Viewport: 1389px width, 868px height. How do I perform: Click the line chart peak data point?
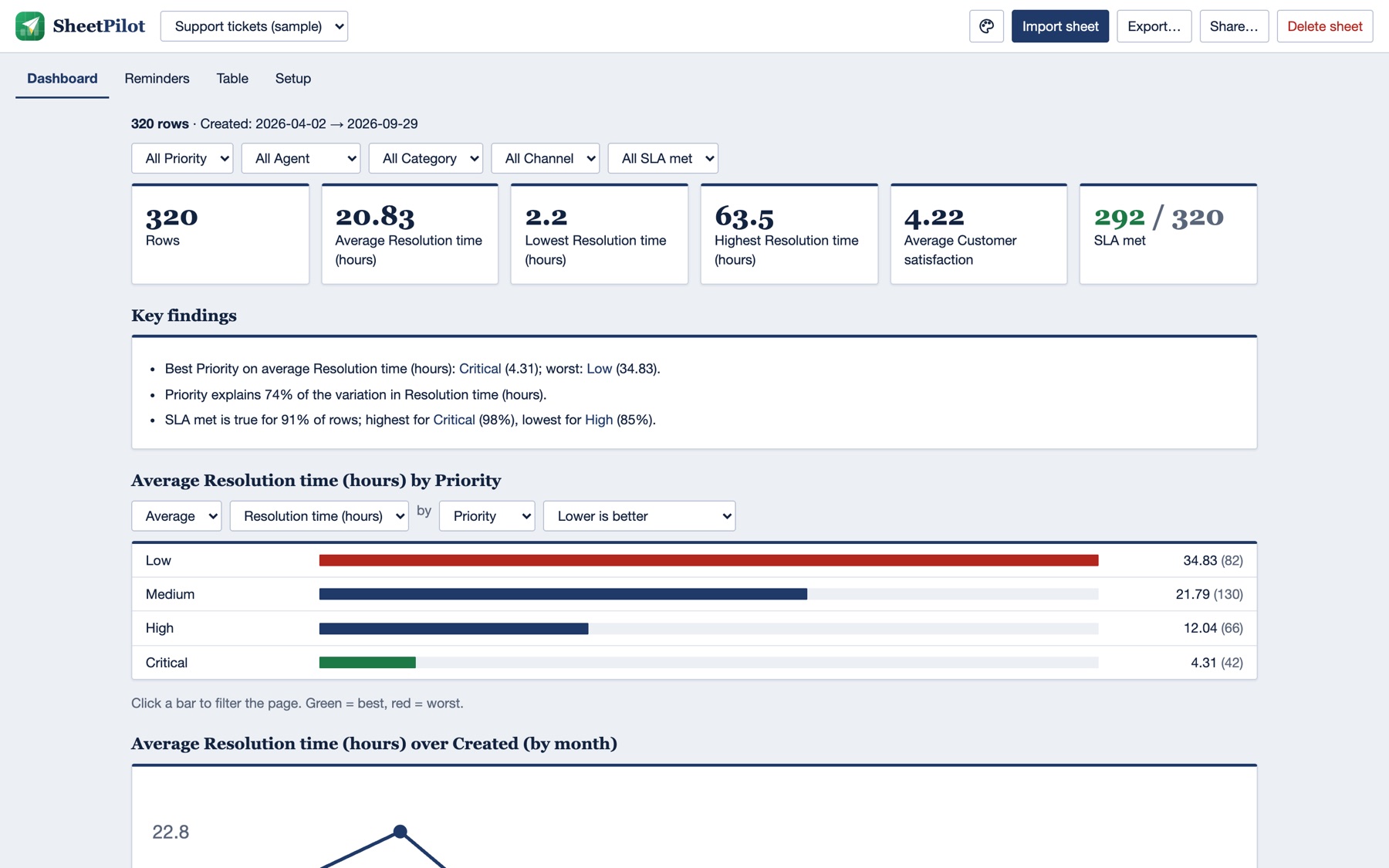(400, 832)
